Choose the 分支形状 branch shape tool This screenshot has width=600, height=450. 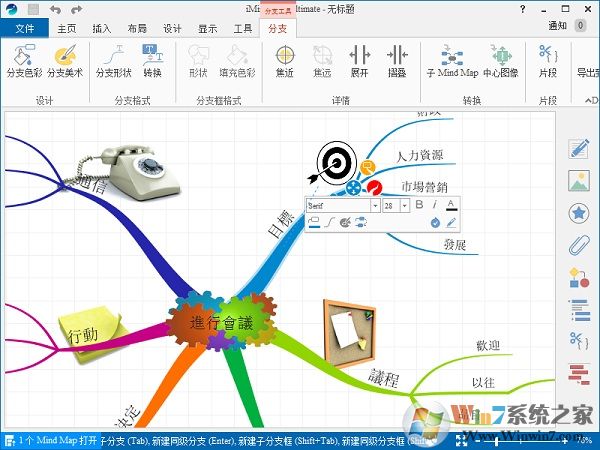click(114, 61)
